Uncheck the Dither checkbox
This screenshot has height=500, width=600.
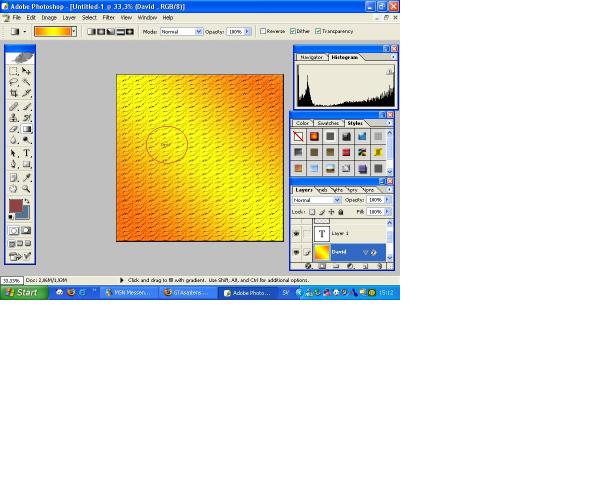pyautogui.click(x=291, y=31)
